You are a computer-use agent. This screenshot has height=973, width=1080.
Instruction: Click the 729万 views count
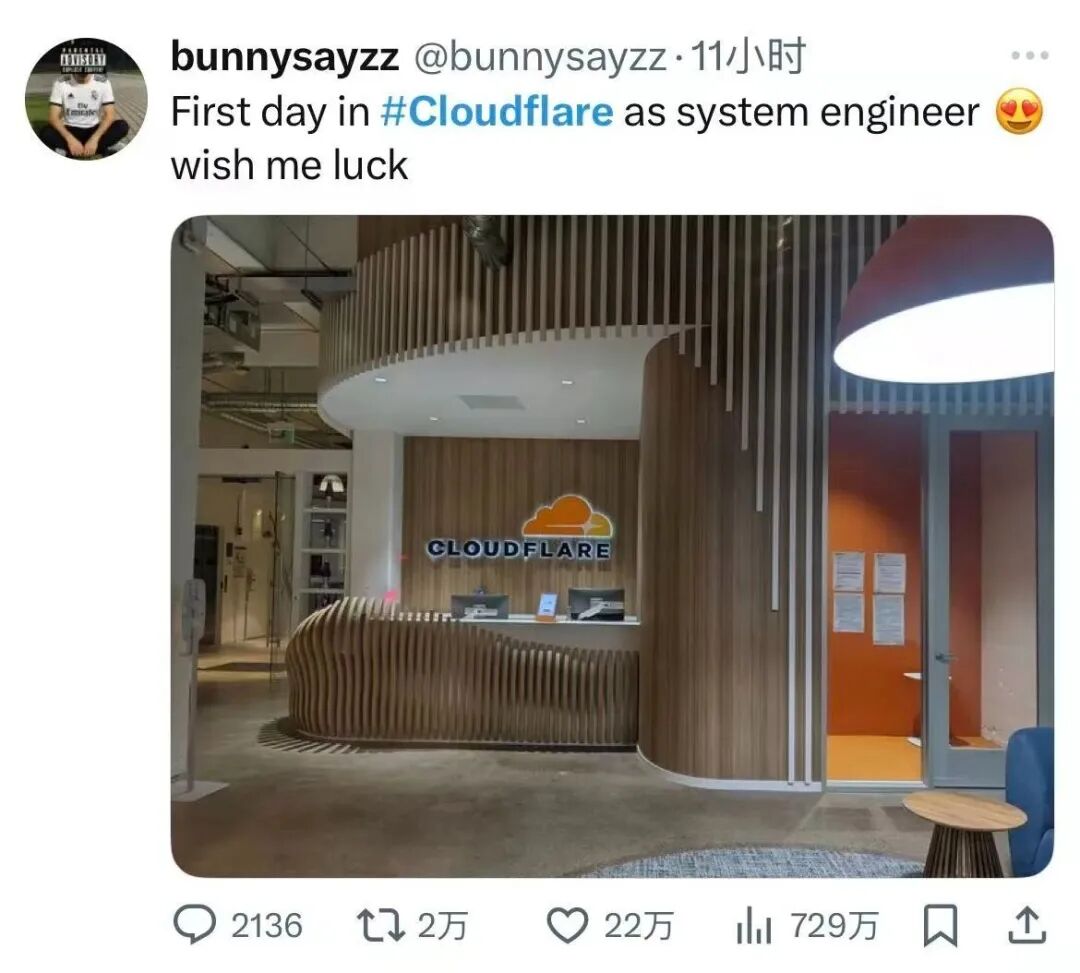tap(834, 925)
